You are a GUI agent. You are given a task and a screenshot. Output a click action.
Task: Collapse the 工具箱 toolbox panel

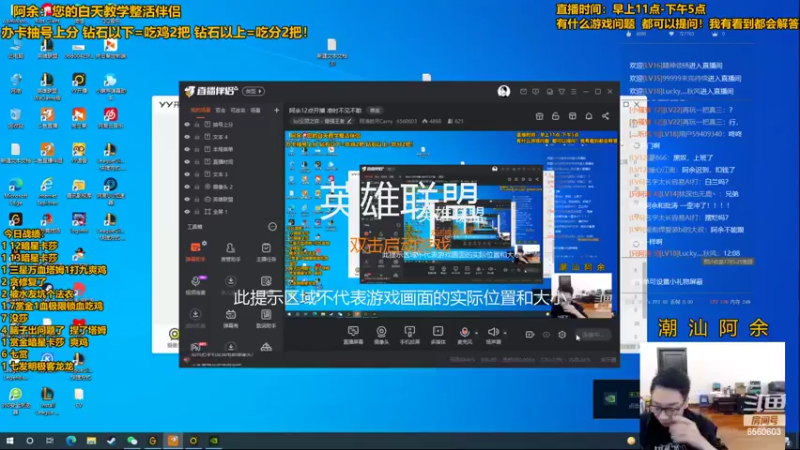pyautogui.click(x=272, y=227)
